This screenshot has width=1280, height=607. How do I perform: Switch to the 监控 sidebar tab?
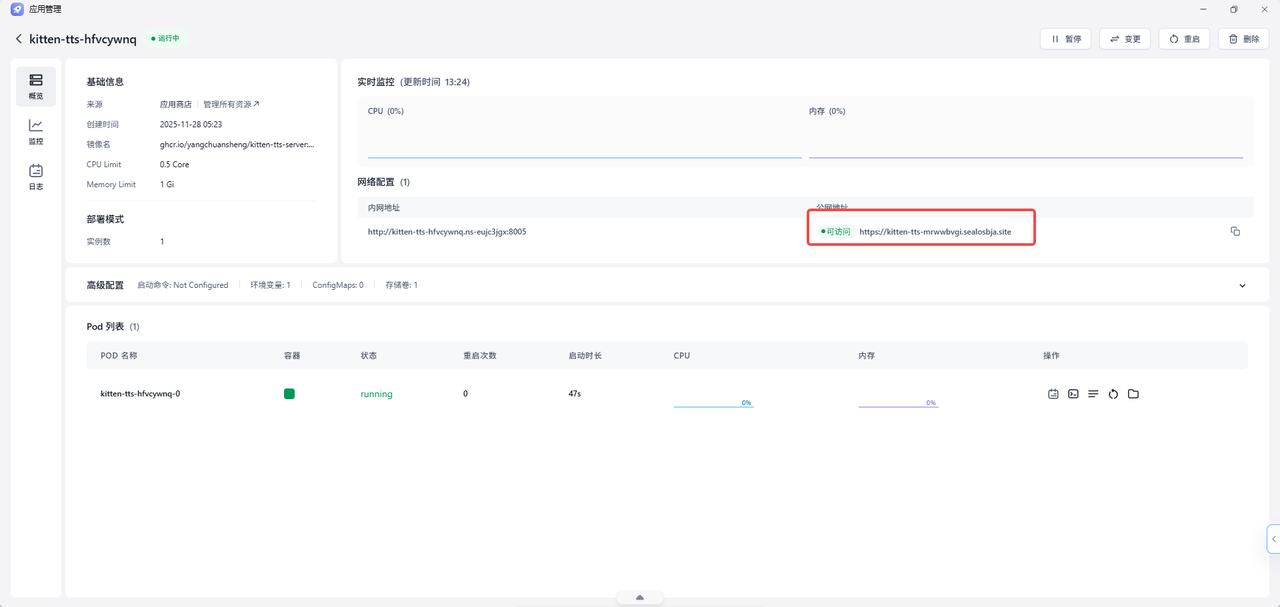coord(36,132)
